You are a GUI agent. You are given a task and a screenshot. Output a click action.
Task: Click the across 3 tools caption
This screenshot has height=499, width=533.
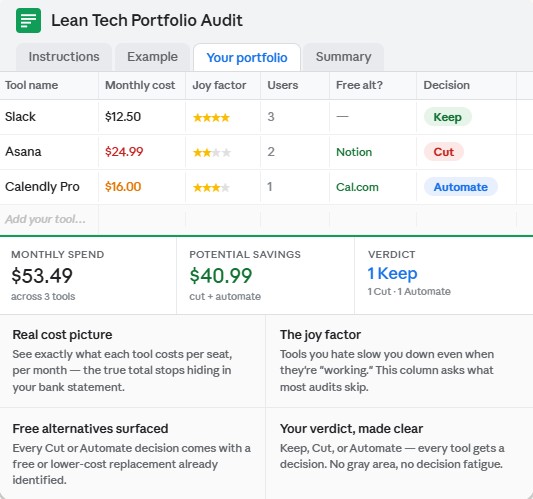(43, 296)
